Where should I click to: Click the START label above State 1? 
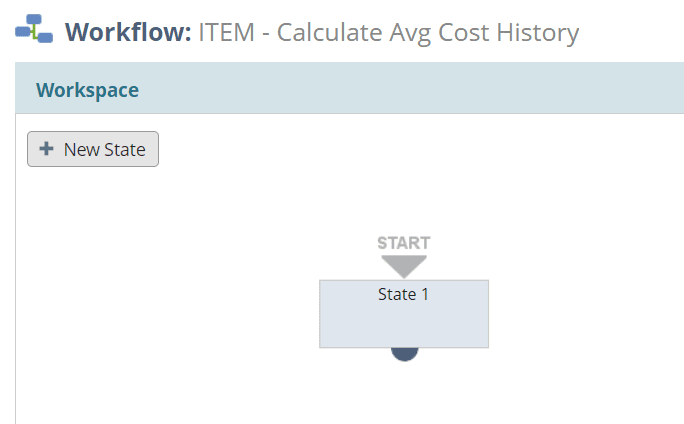[x=404, y=243]
